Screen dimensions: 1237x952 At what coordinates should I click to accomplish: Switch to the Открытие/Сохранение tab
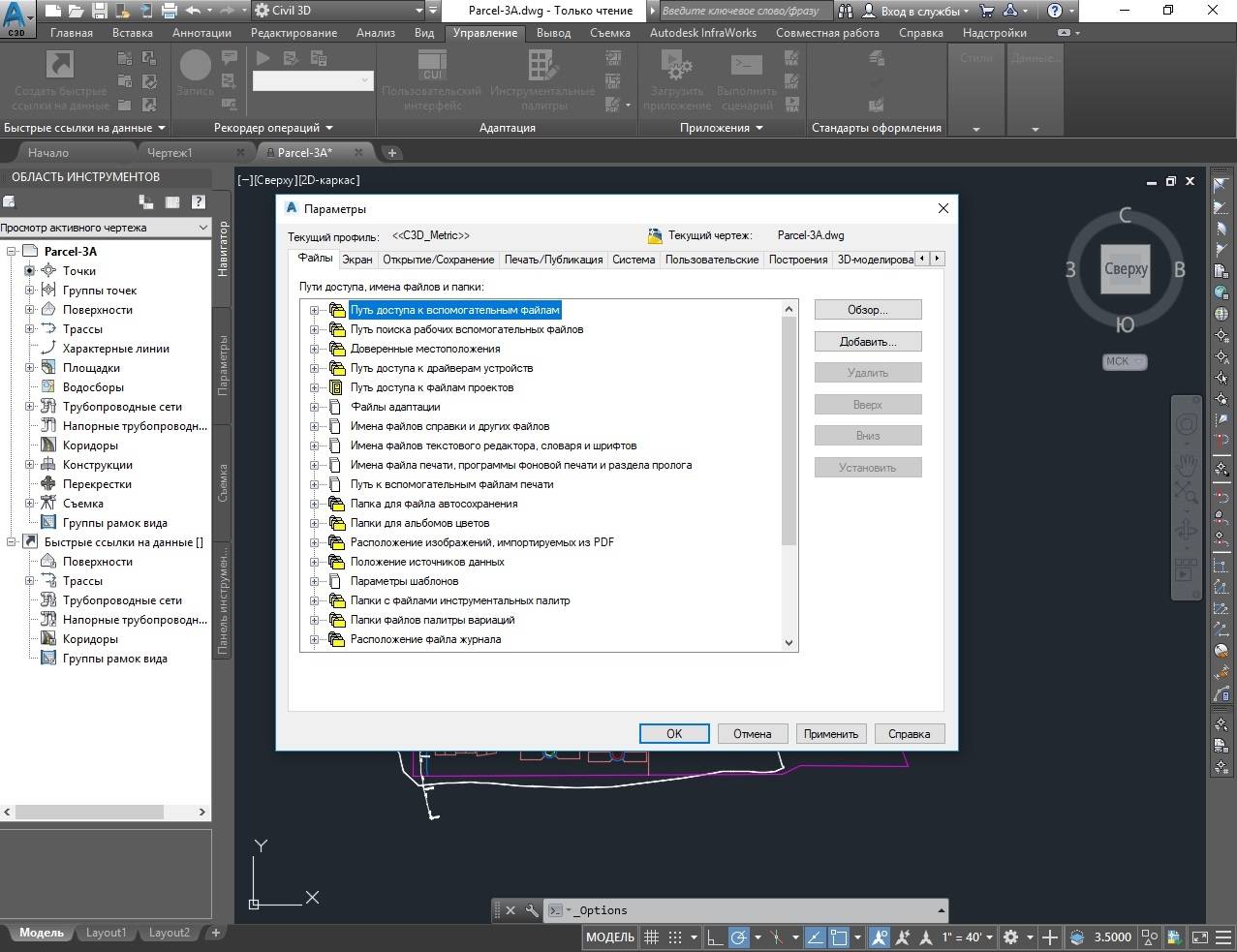(x=438, y=259)
